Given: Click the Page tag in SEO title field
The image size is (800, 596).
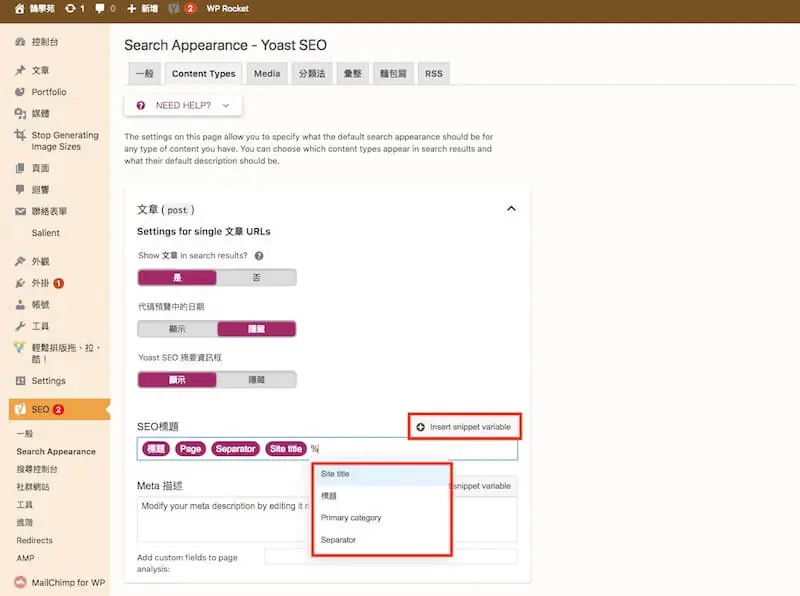Looking at the screenshot, I should pos(190,449).
